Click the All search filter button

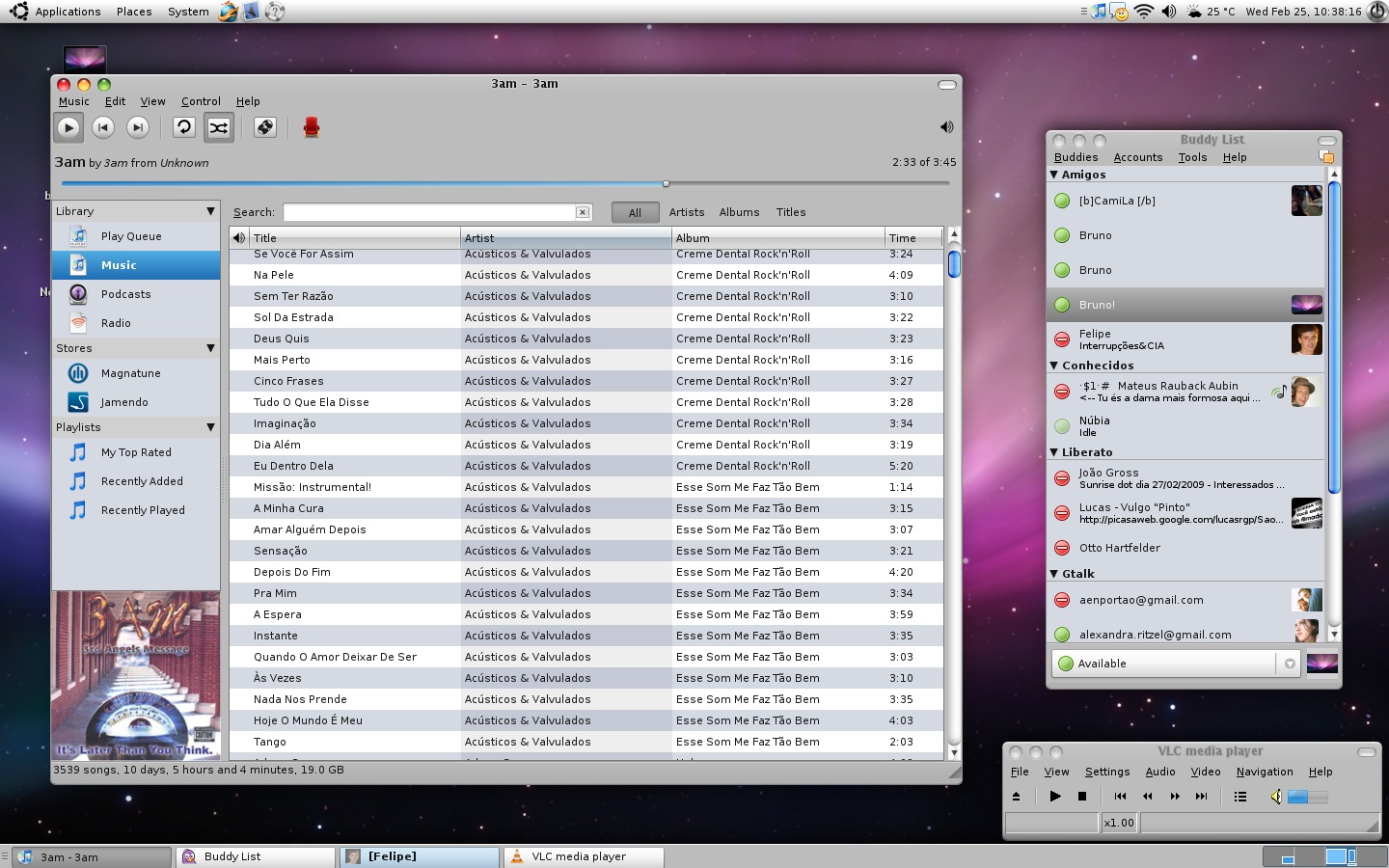(x=635, y=213)
